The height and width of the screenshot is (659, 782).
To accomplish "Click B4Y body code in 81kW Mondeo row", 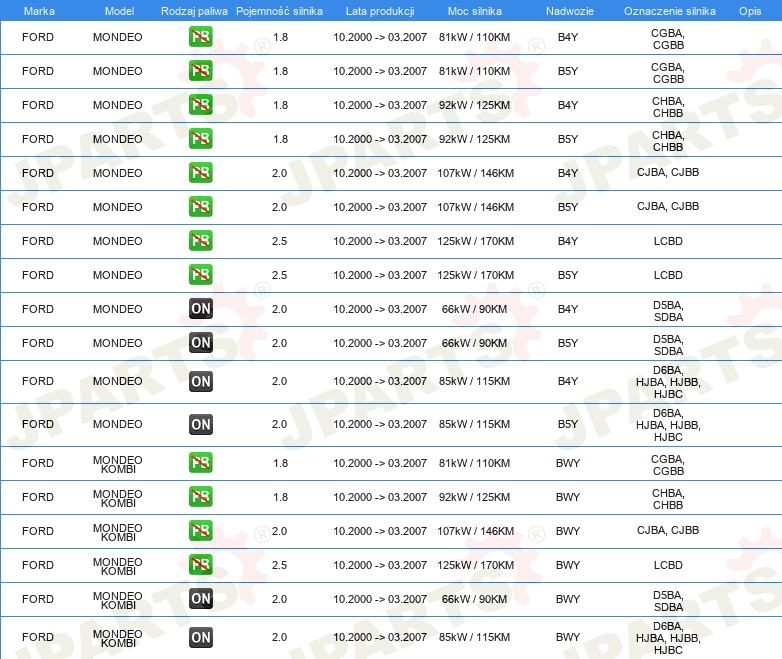I will click(568, 37).
